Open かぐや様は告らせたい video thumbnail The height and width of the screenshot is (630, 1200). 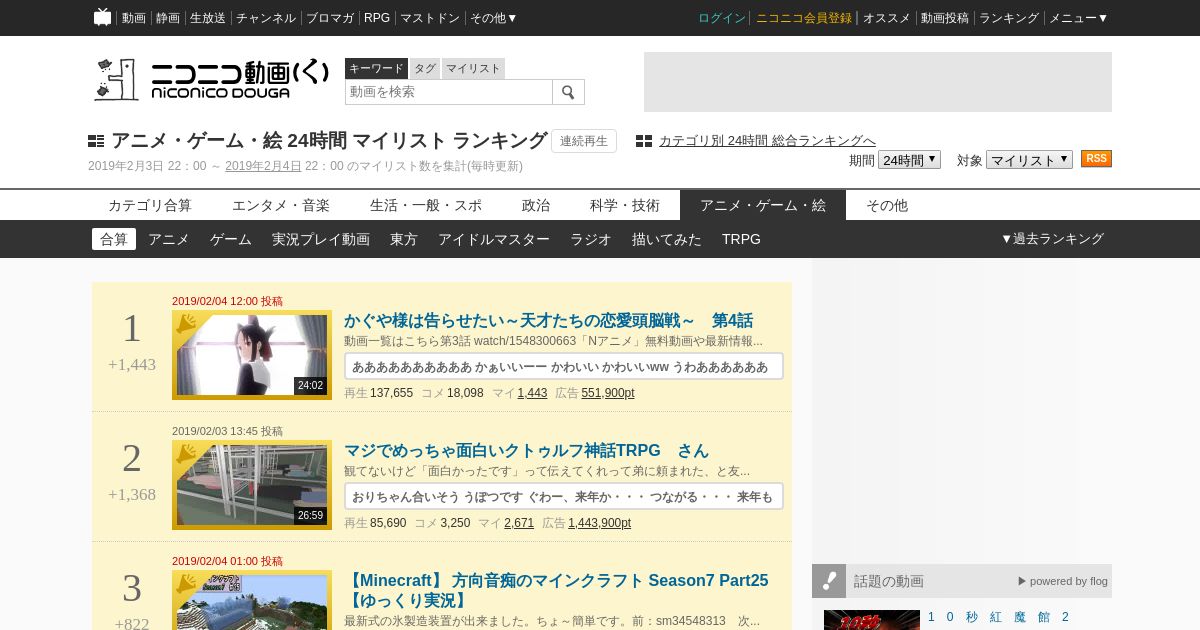click(x=252, y=355)
